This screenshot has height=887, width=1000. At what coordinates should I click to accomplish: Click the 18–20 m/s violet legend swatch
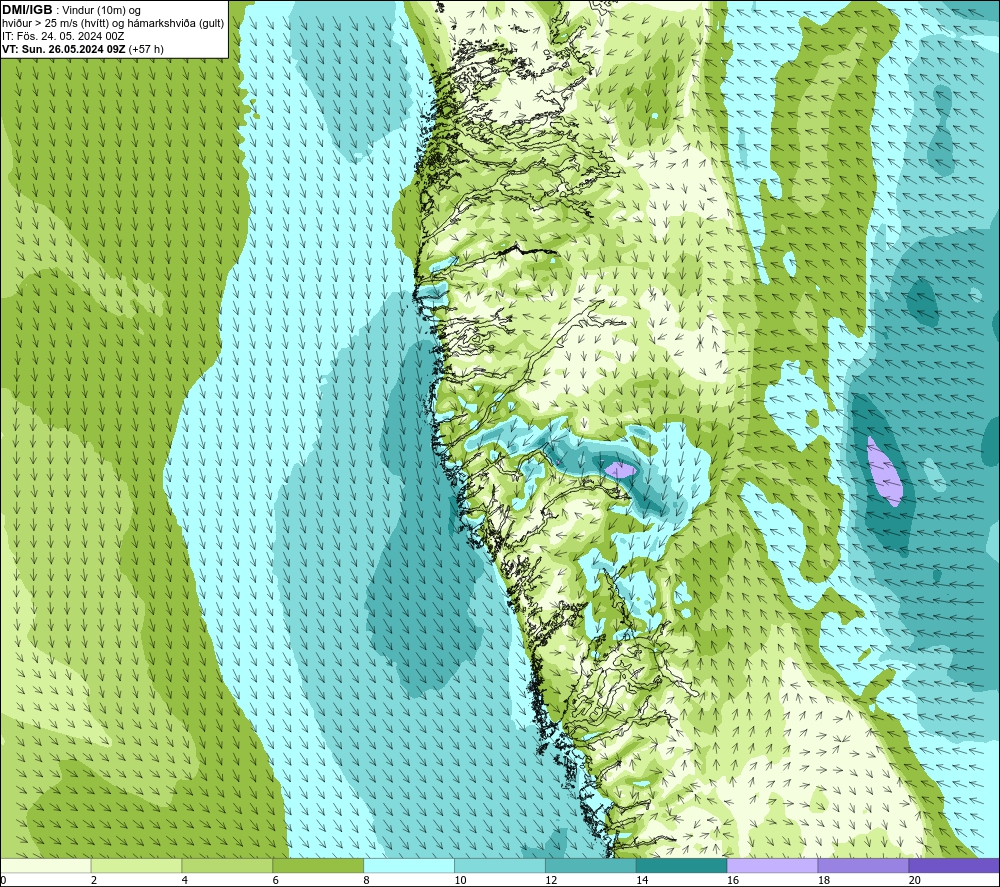pyautogui.click(x=864, y=865)
